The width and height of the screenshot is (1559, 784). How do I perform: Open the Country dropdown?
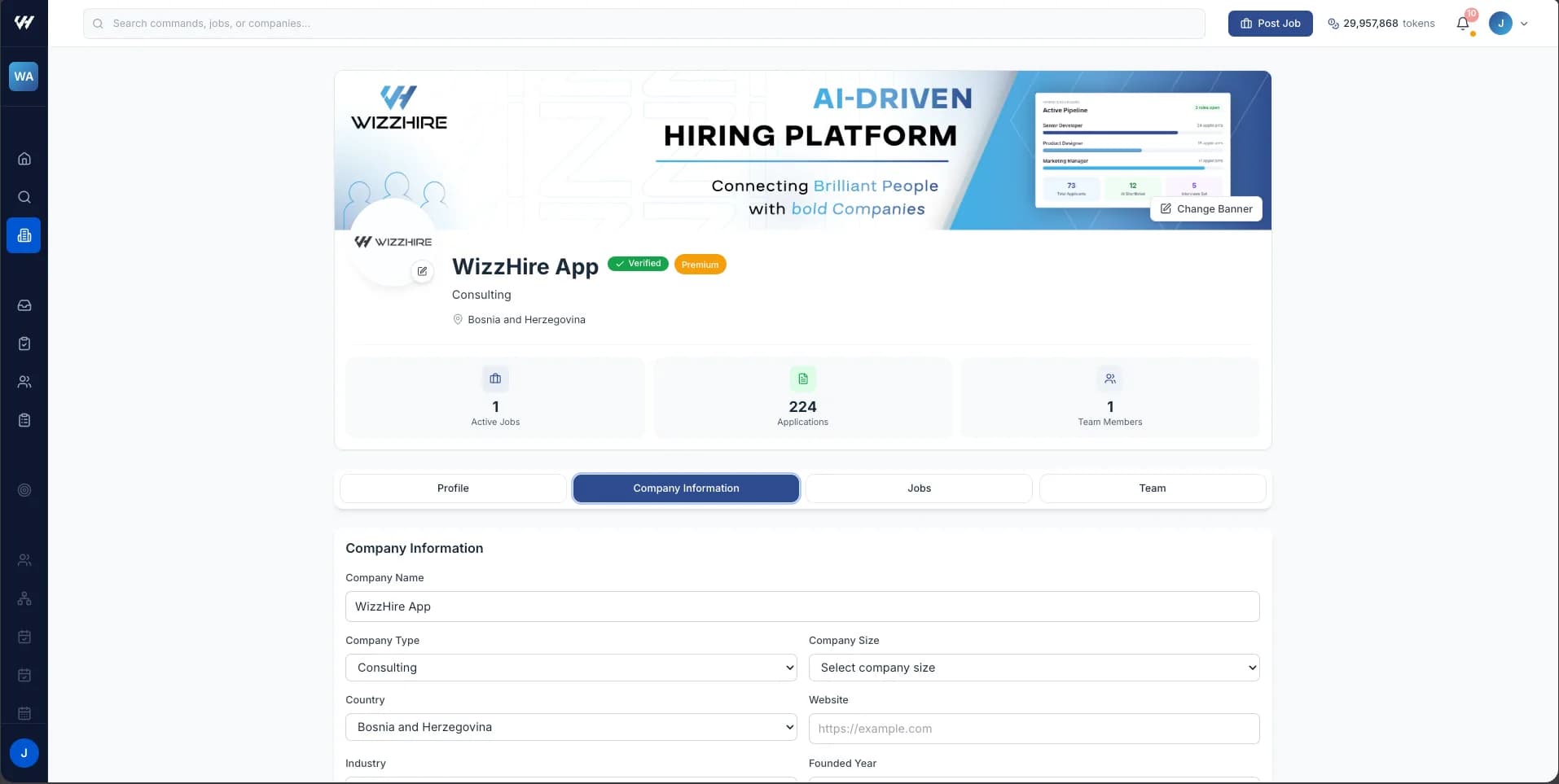pos(571,727)
